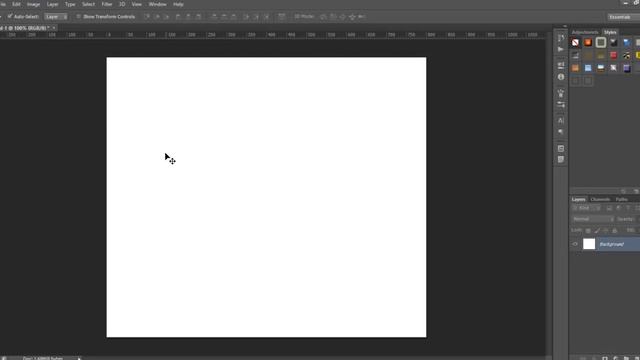Toggle Lock position icon

click(606, 231)
